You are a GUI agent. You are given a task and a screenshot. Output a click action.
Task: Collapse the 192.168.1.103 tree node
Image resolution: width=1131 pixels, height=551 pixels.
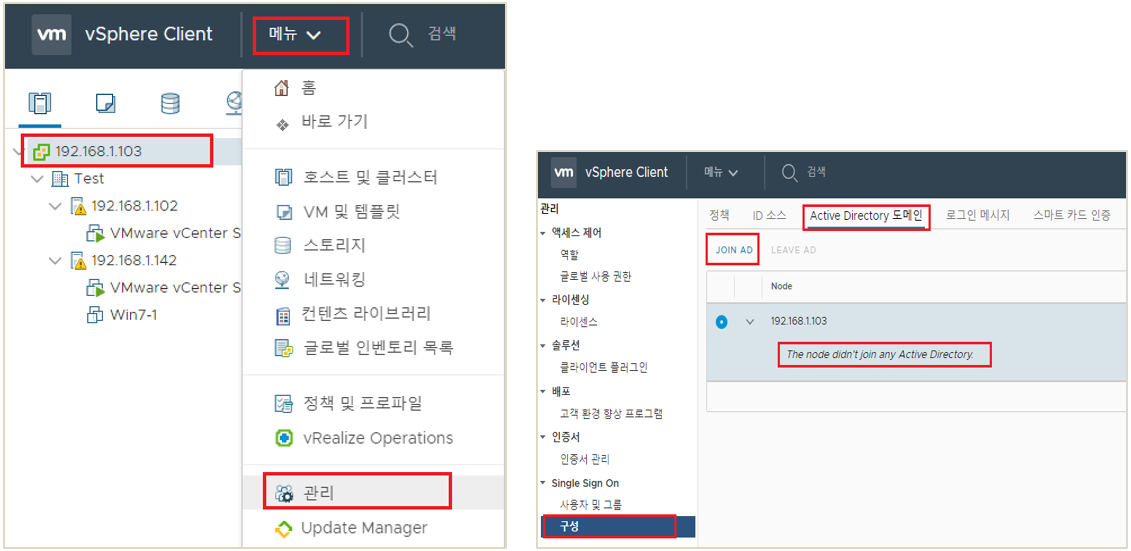point(19,151)
